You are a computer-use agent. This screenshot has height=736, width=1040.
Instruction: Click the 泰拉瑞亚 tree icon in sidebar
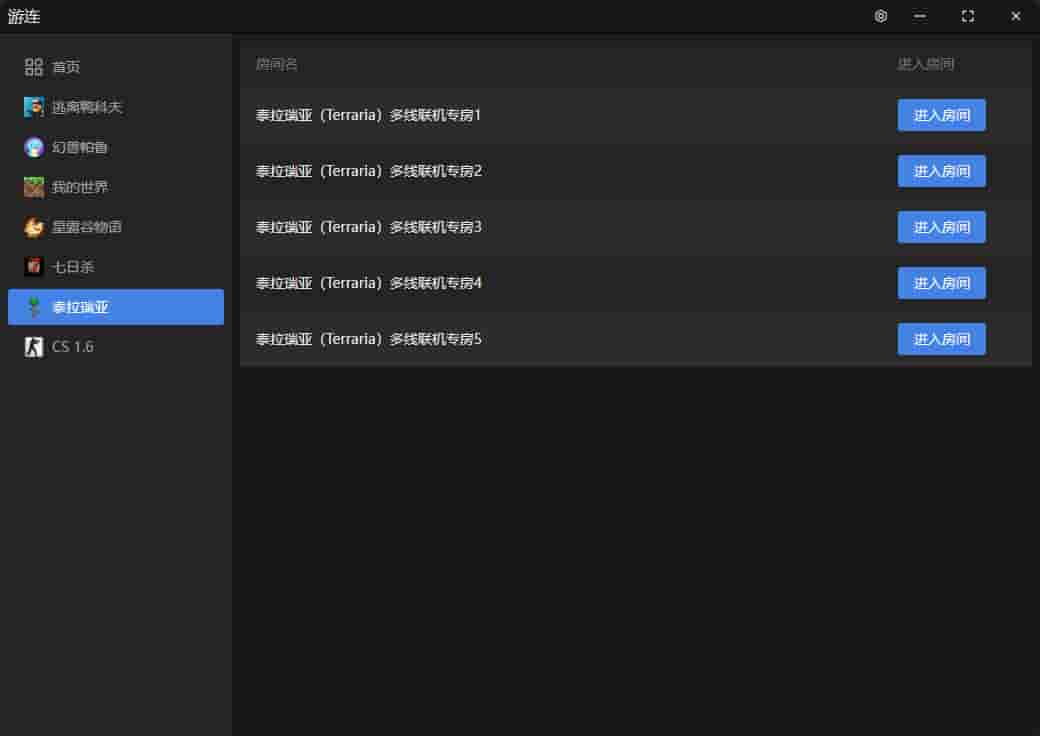pyautogui.click(x=34, y=307)
